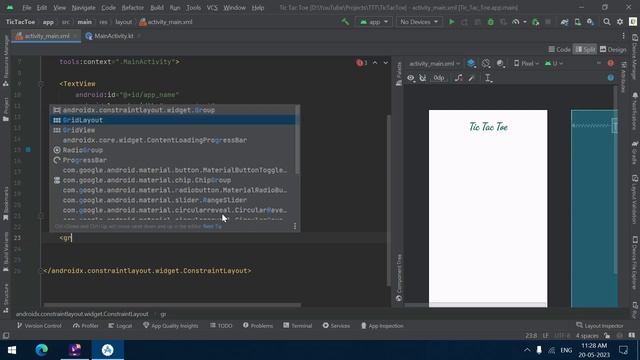640x360 pixels.
Task: Open the Pixel device dropdown
Action: (526, 63)
